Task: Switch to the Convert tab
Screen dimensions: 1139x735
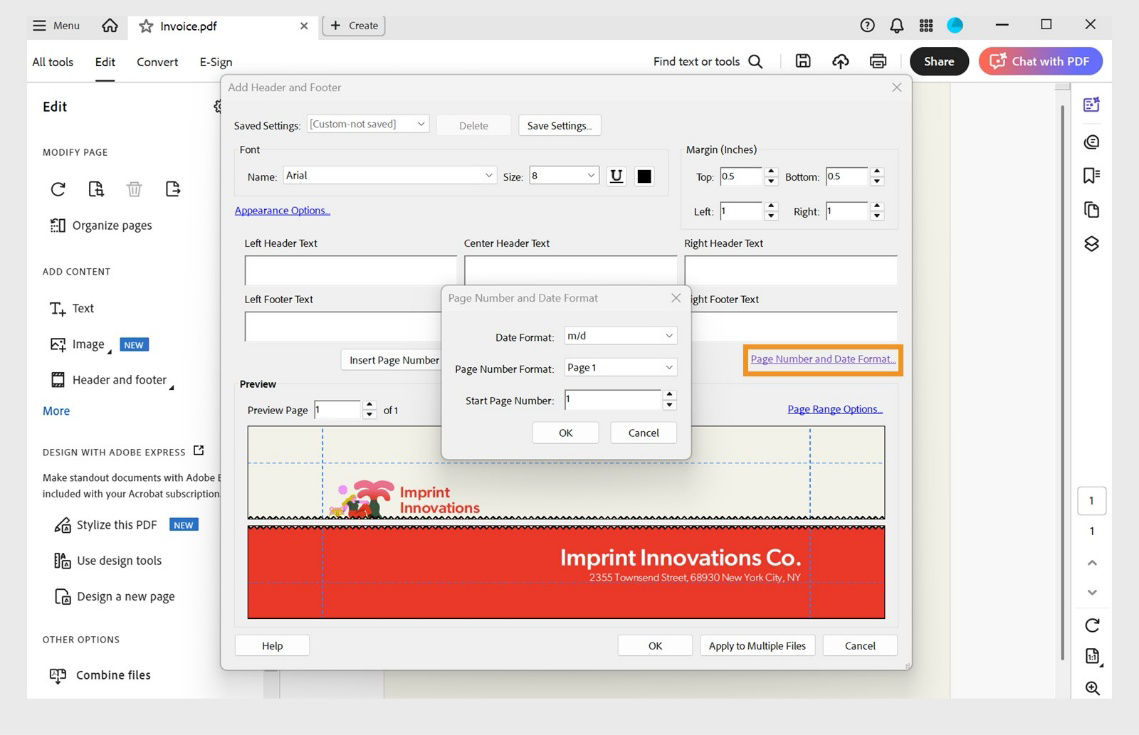Action: point(157,61)
